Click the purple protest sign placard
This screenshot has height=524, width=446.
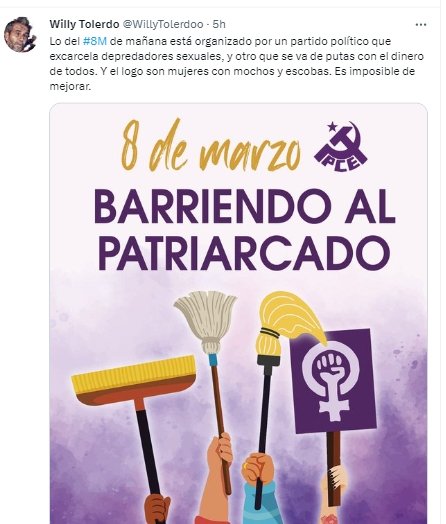pyautogui.click(x=333, y=381)
